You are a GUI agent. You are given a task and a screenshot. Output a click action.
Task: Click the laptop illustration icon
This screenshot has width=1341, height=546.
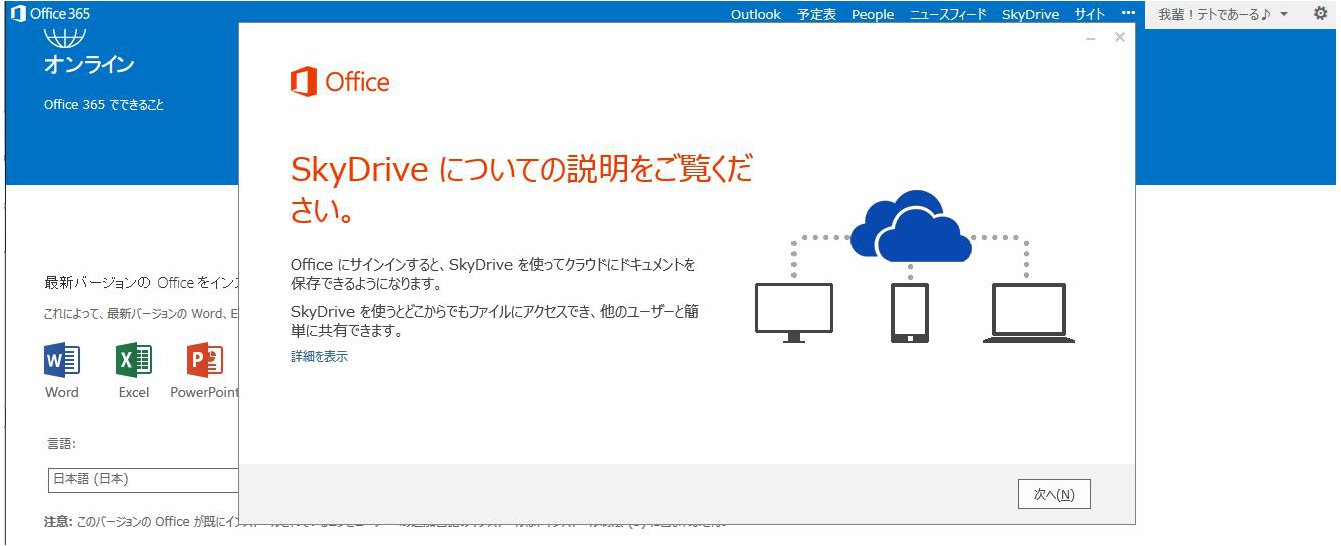[1028, 313]
